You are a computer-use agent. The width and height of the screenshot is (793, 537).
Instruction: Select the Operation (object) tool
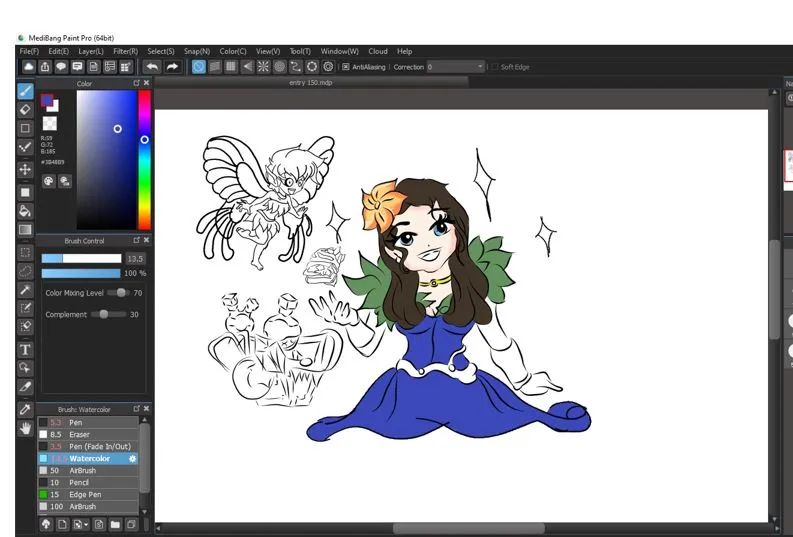25,368
